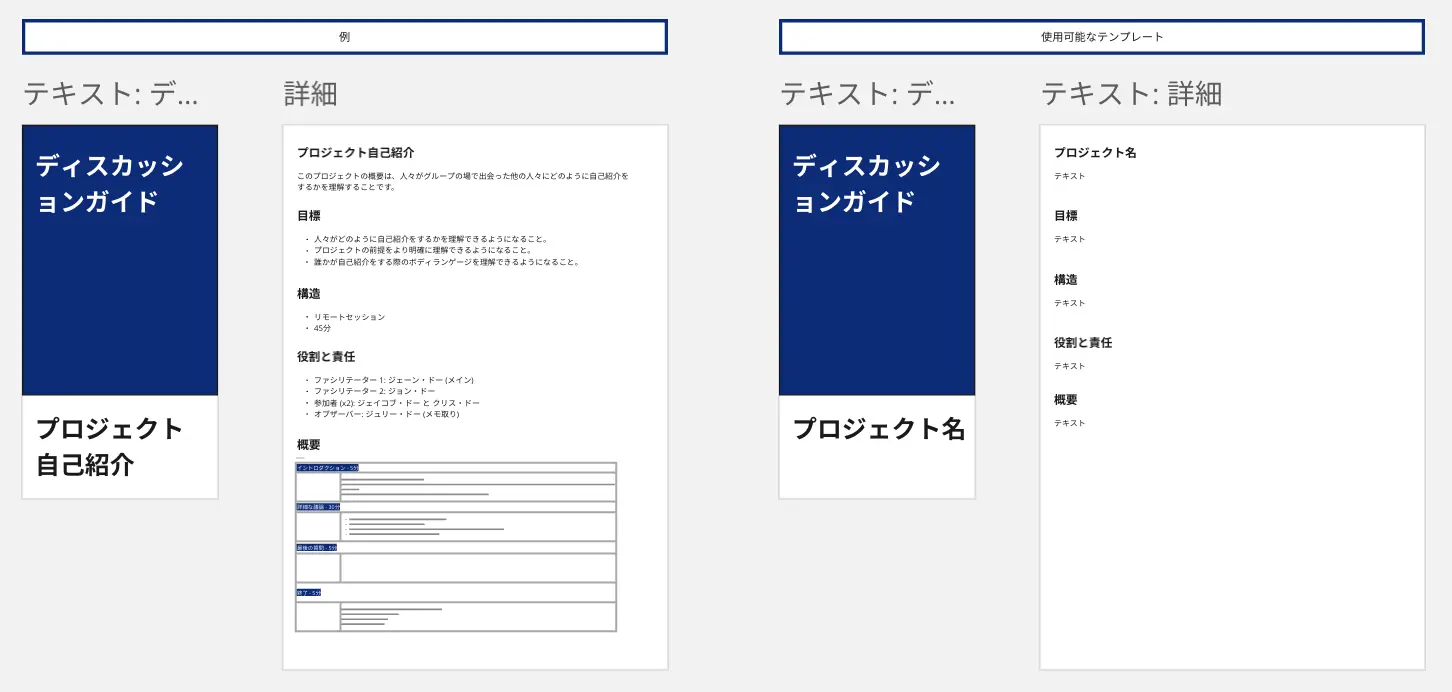Click the イントロダクション - 5分 table row header

tap(327, 467)
